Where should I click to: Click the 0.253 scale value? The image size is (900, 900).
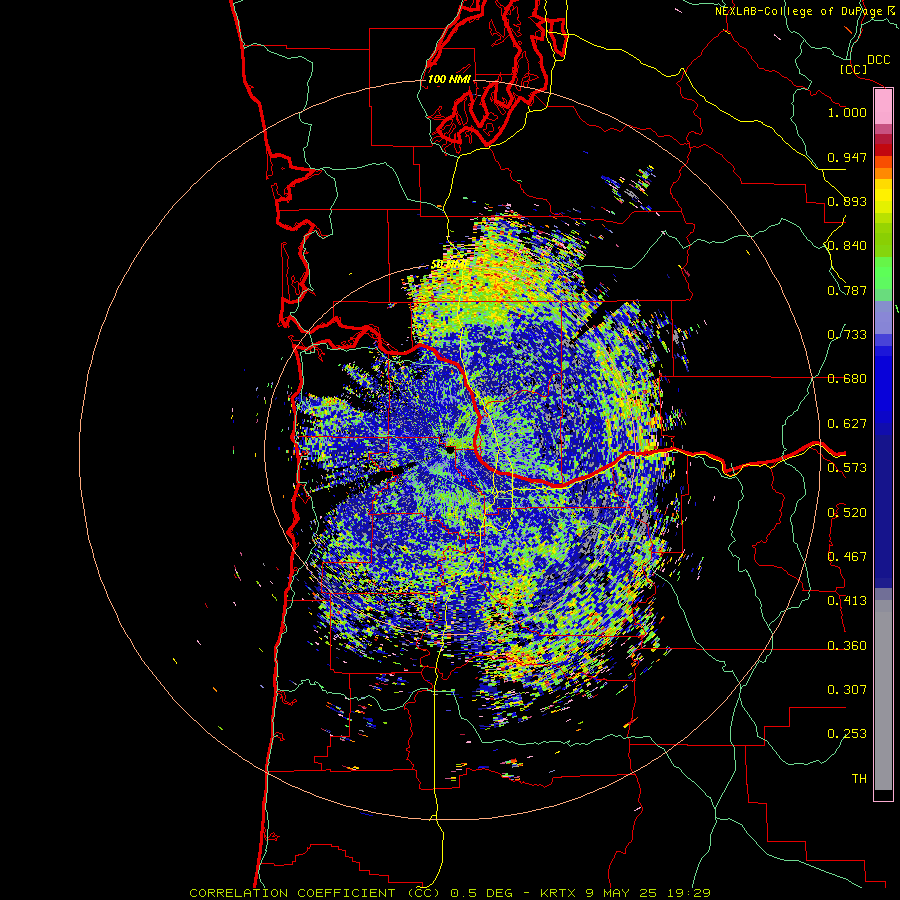[x=847, y=734]
